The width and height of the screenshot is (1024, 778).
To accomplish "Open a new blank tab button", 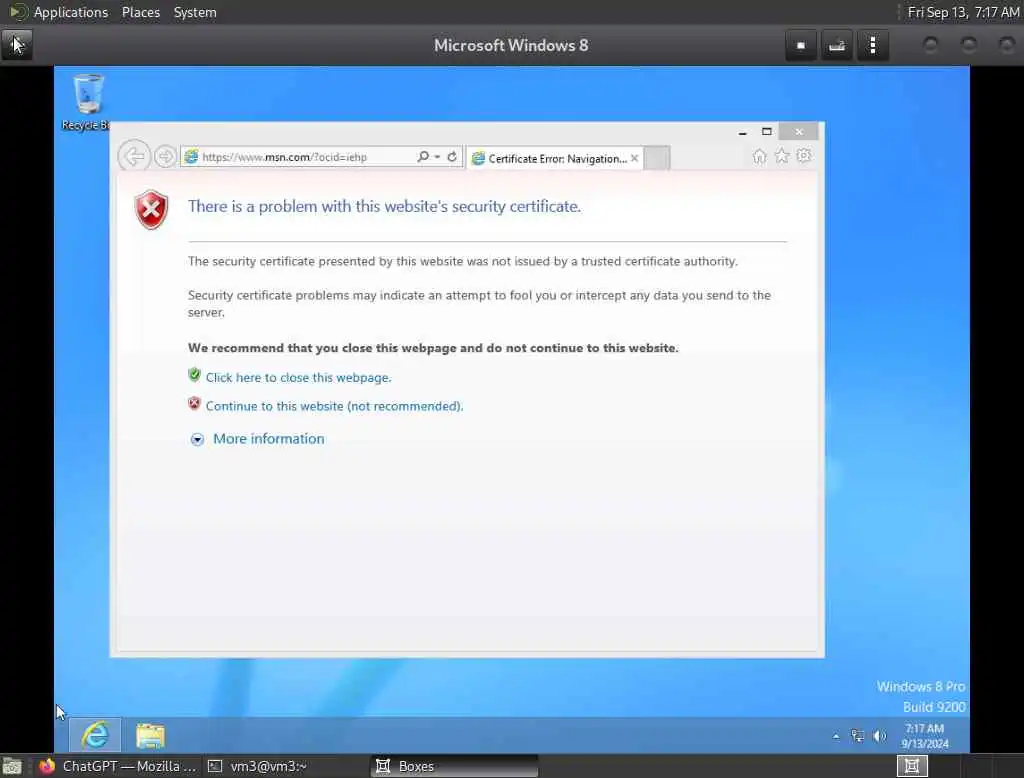I will (657, 158).
